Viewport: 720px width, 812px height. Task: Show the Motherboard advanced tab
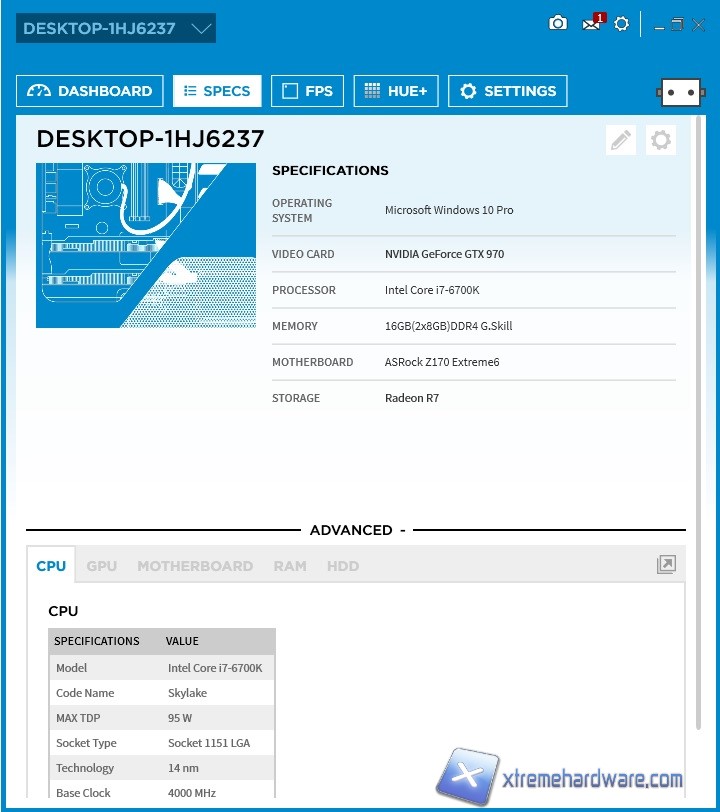click(195, 566)
